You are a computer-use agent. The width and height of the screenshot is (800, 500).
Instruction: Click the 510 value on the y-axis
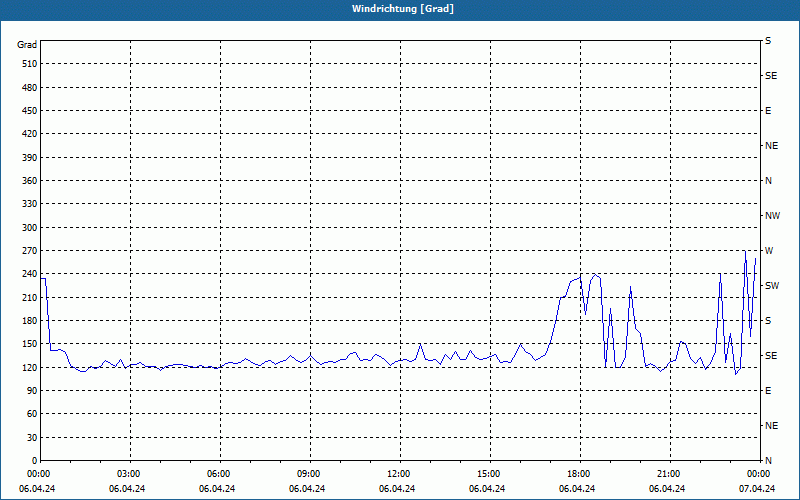[x=29, y=64]
